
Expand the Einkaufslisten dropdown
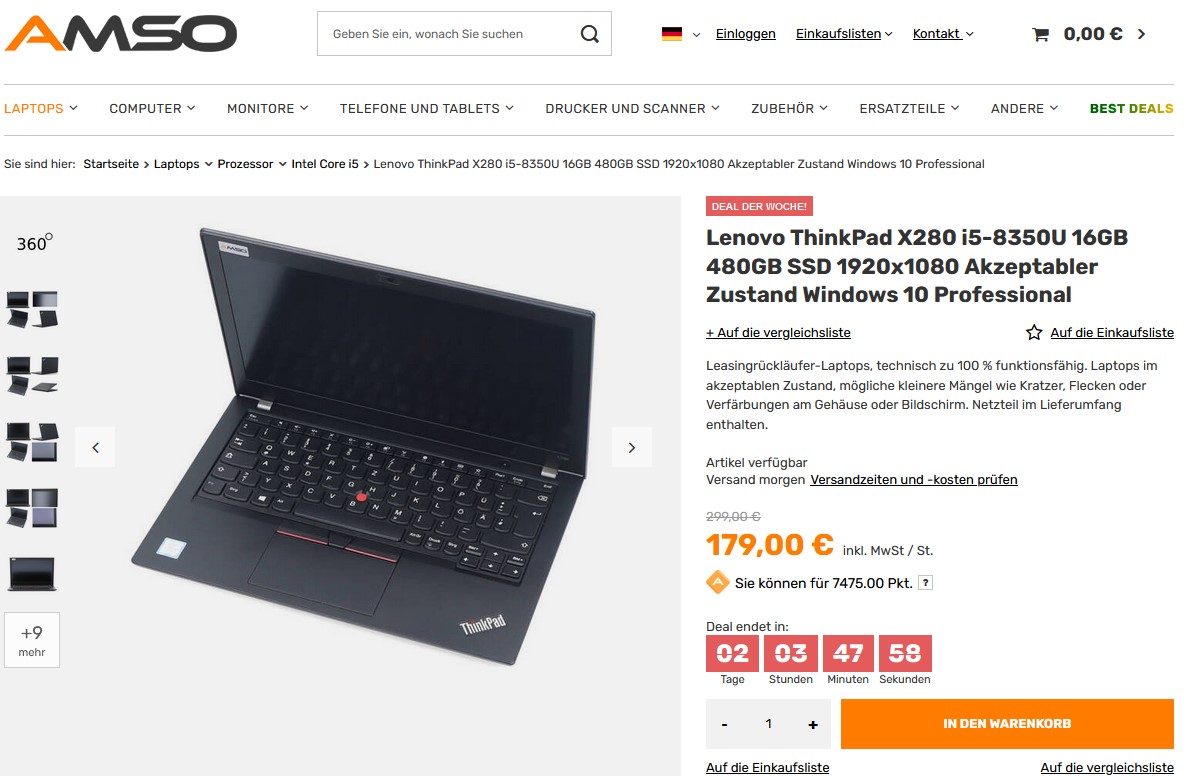point(844,34)
